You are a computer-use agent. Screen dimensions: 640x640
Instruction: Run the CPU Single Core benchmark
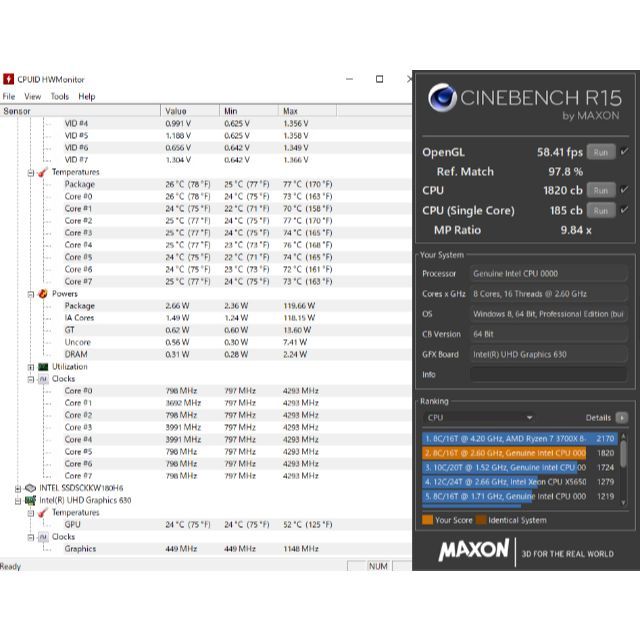(x=601, y=211)
